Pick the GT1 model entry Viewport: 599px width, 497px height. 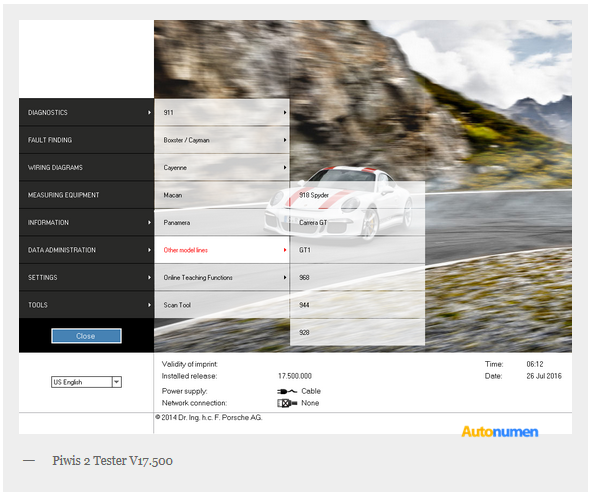[358, 250]
